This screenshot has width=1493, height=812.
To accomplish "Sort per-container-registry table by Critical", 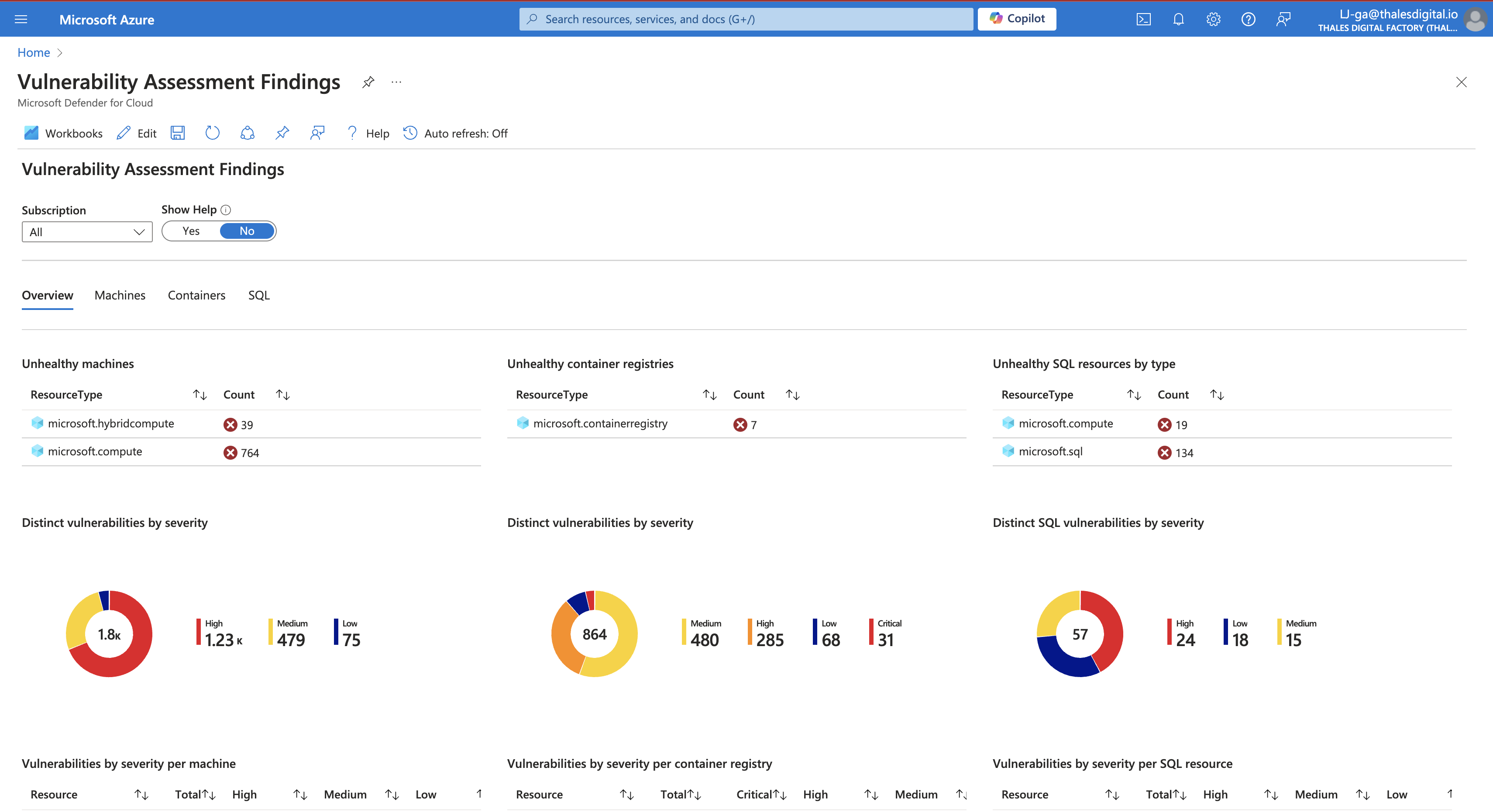I will (x=780, y=795).
